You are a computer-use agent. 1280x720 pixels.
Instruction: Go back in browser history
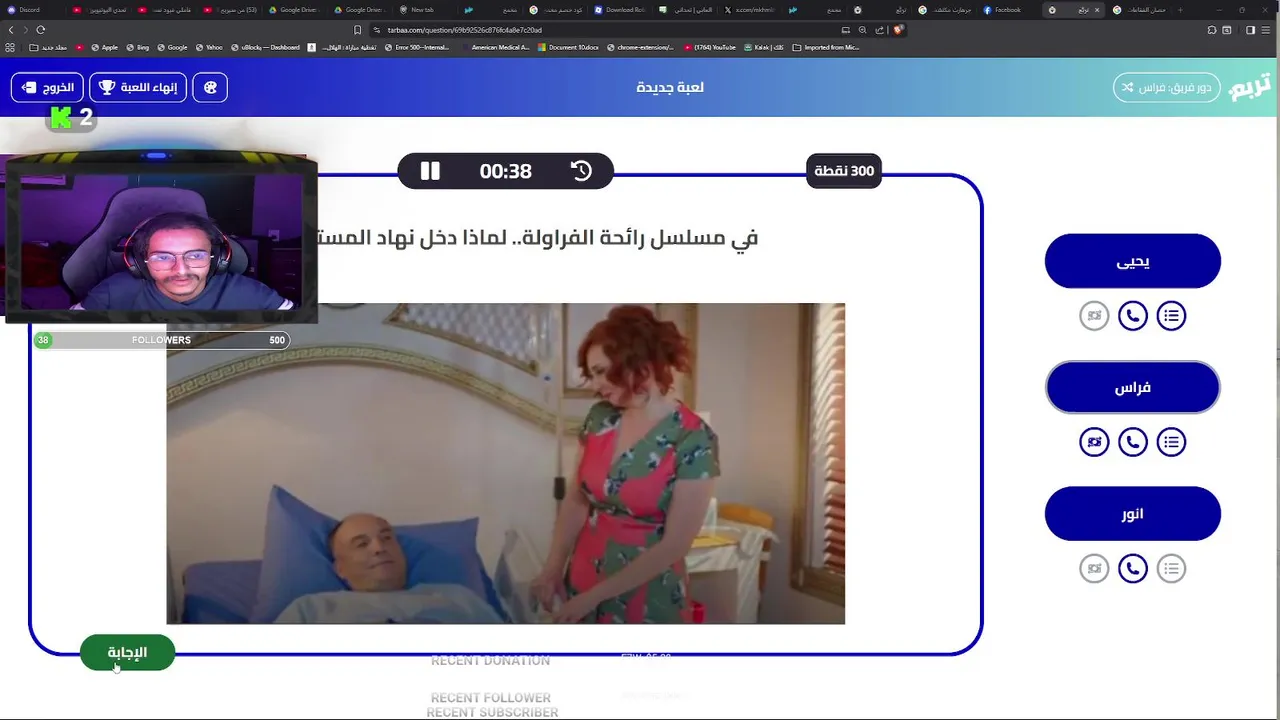tap(11, 30)
